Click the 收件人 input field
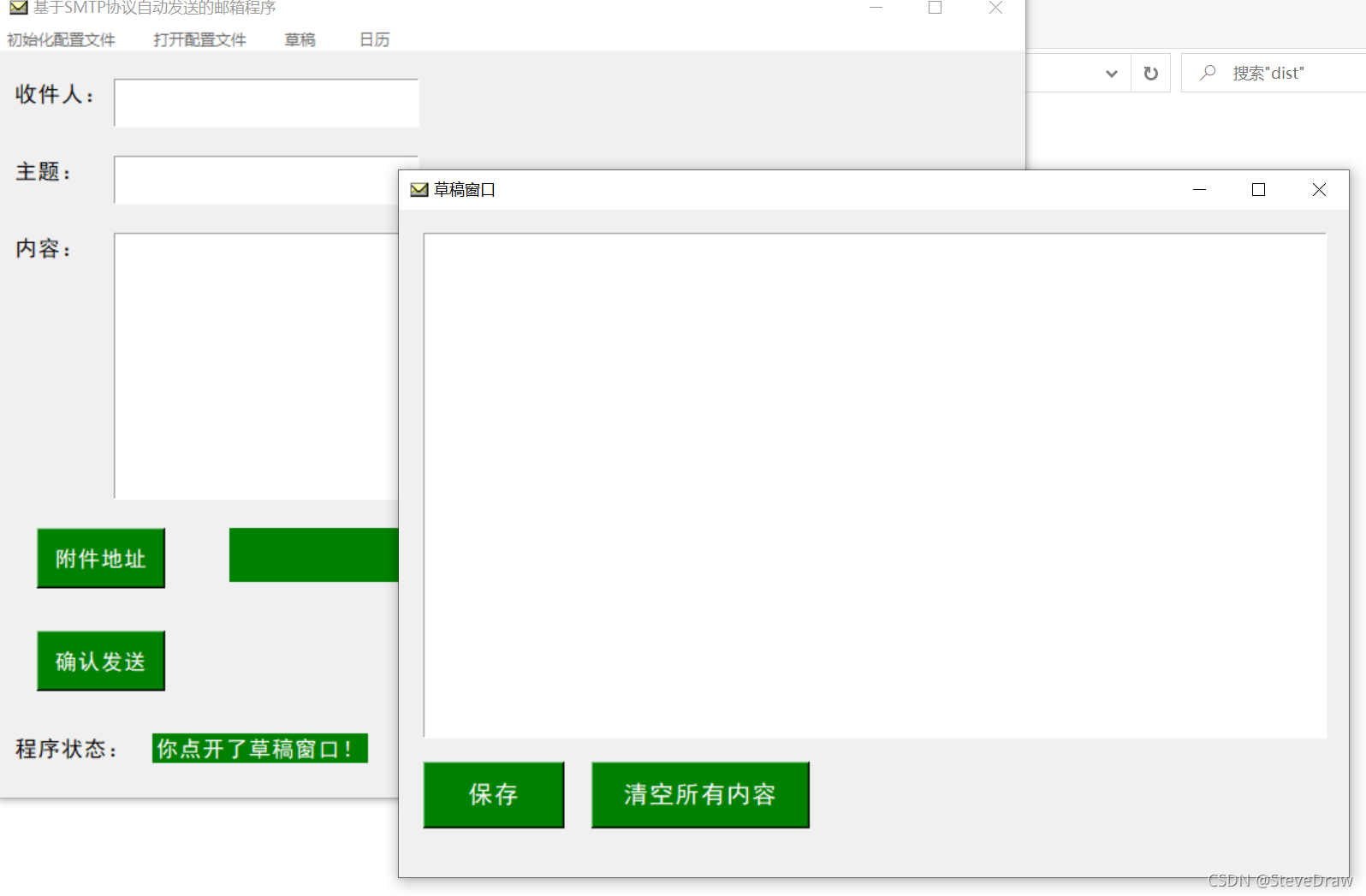Screen dimensions: 1366x896 pyautogui.click(x=266, y=103)
